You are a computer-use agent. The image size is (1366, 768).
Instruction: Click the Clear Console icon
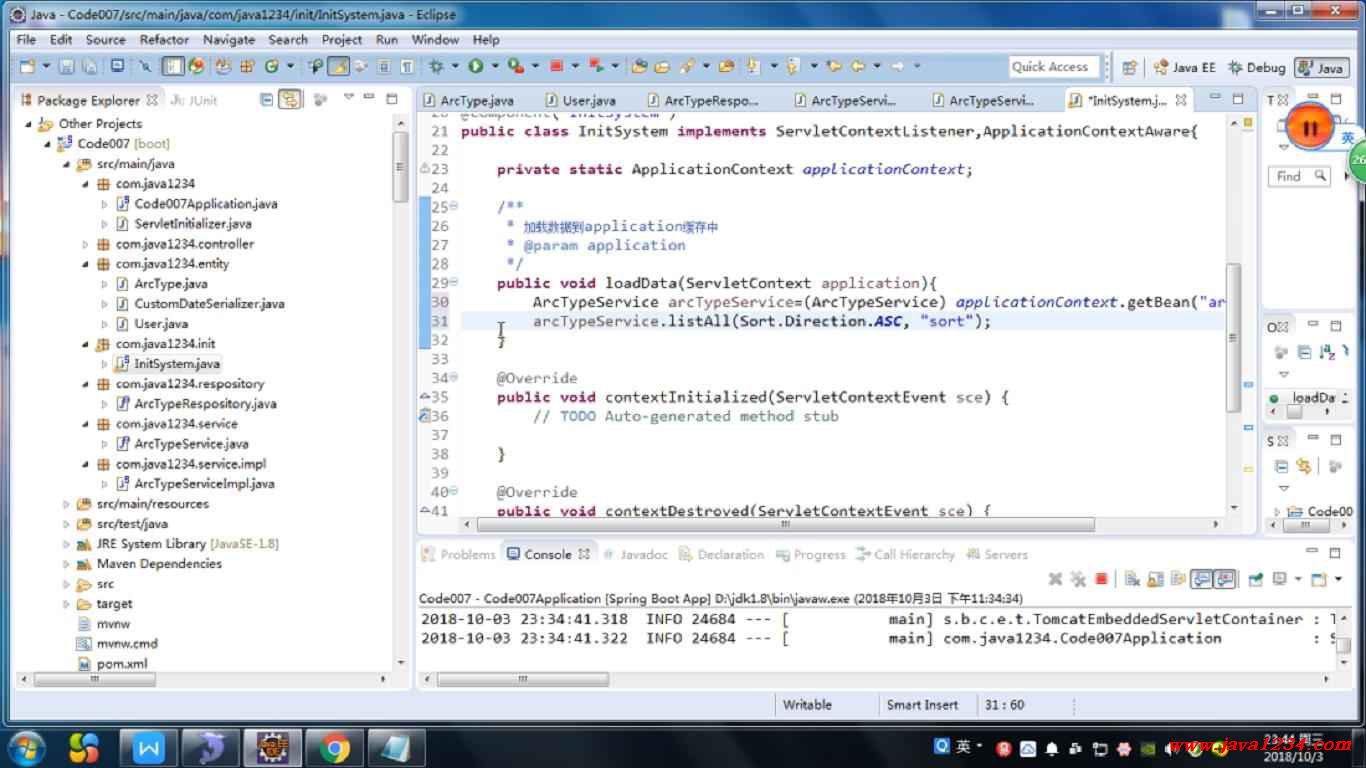point(1132,579)
